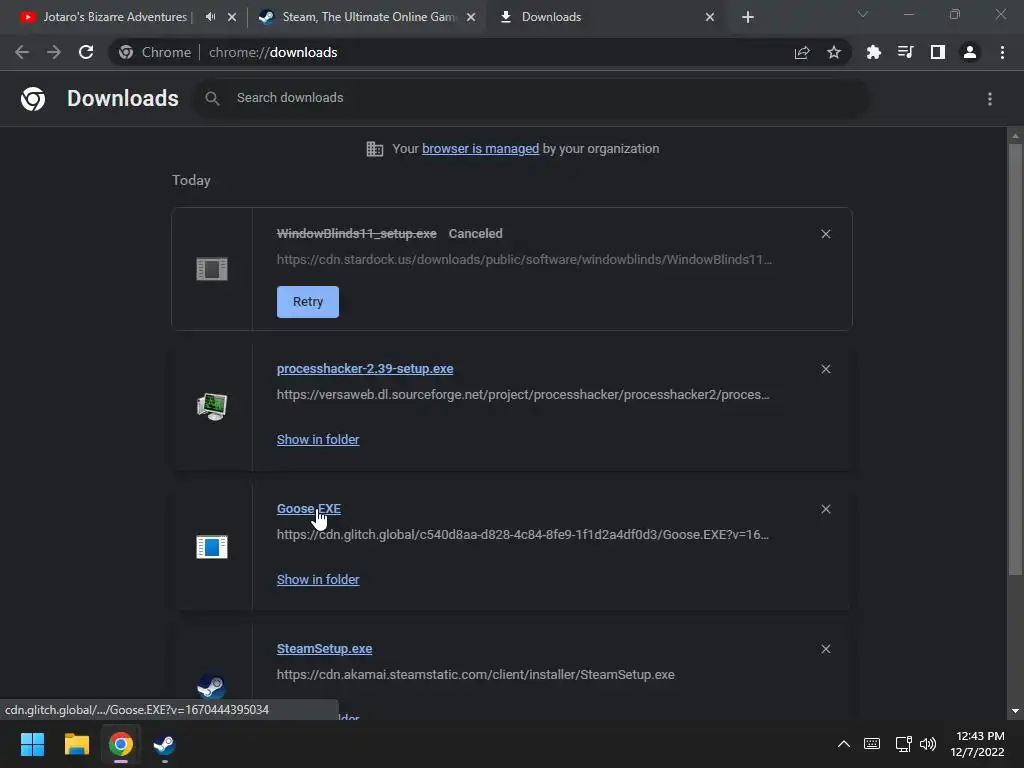Open the profile avatar icon
The width and height of the screenshot is (1024, 768).
(970, 52)
